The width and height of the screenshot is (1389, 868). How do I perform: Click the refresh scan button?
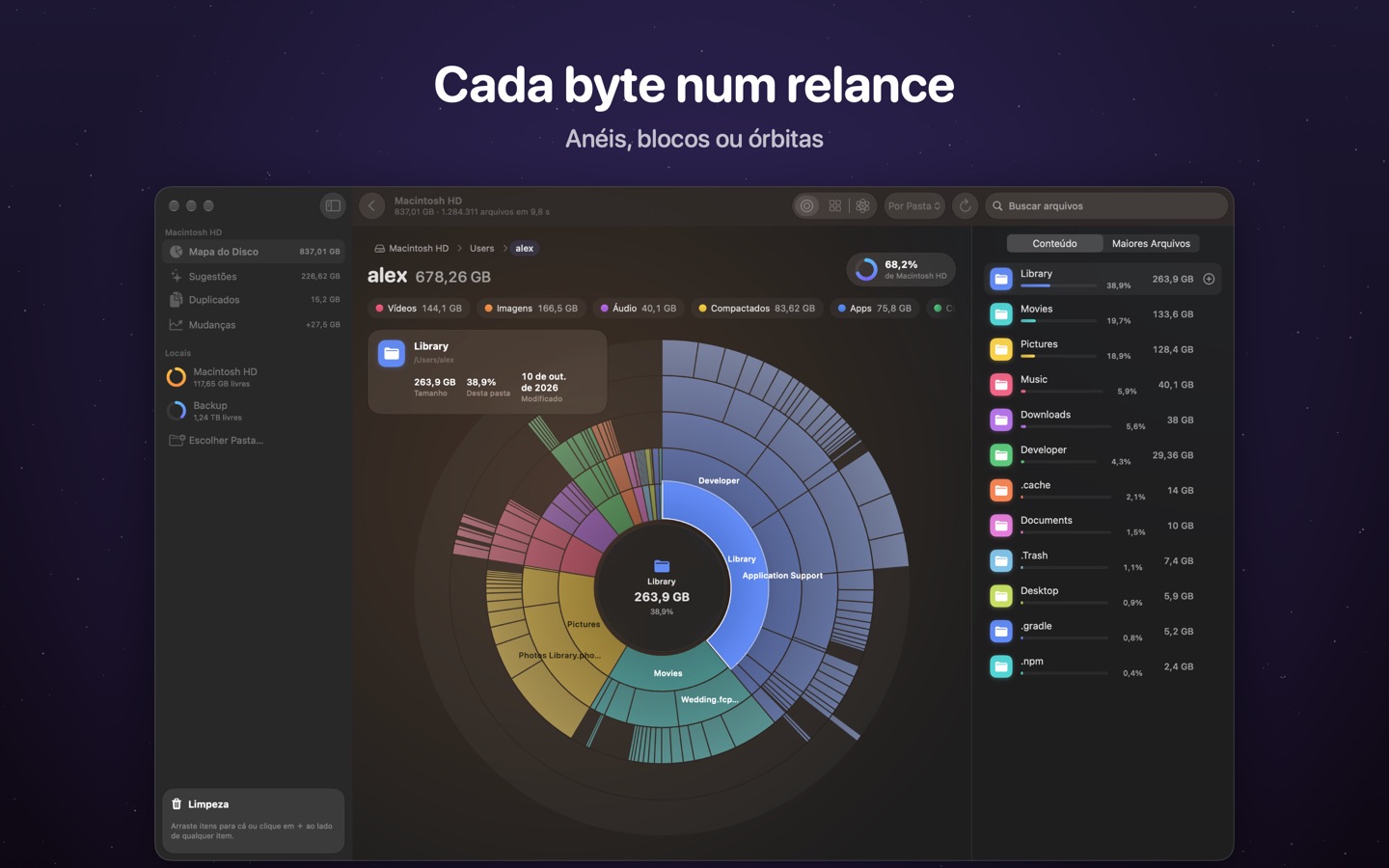pos(965,205)
